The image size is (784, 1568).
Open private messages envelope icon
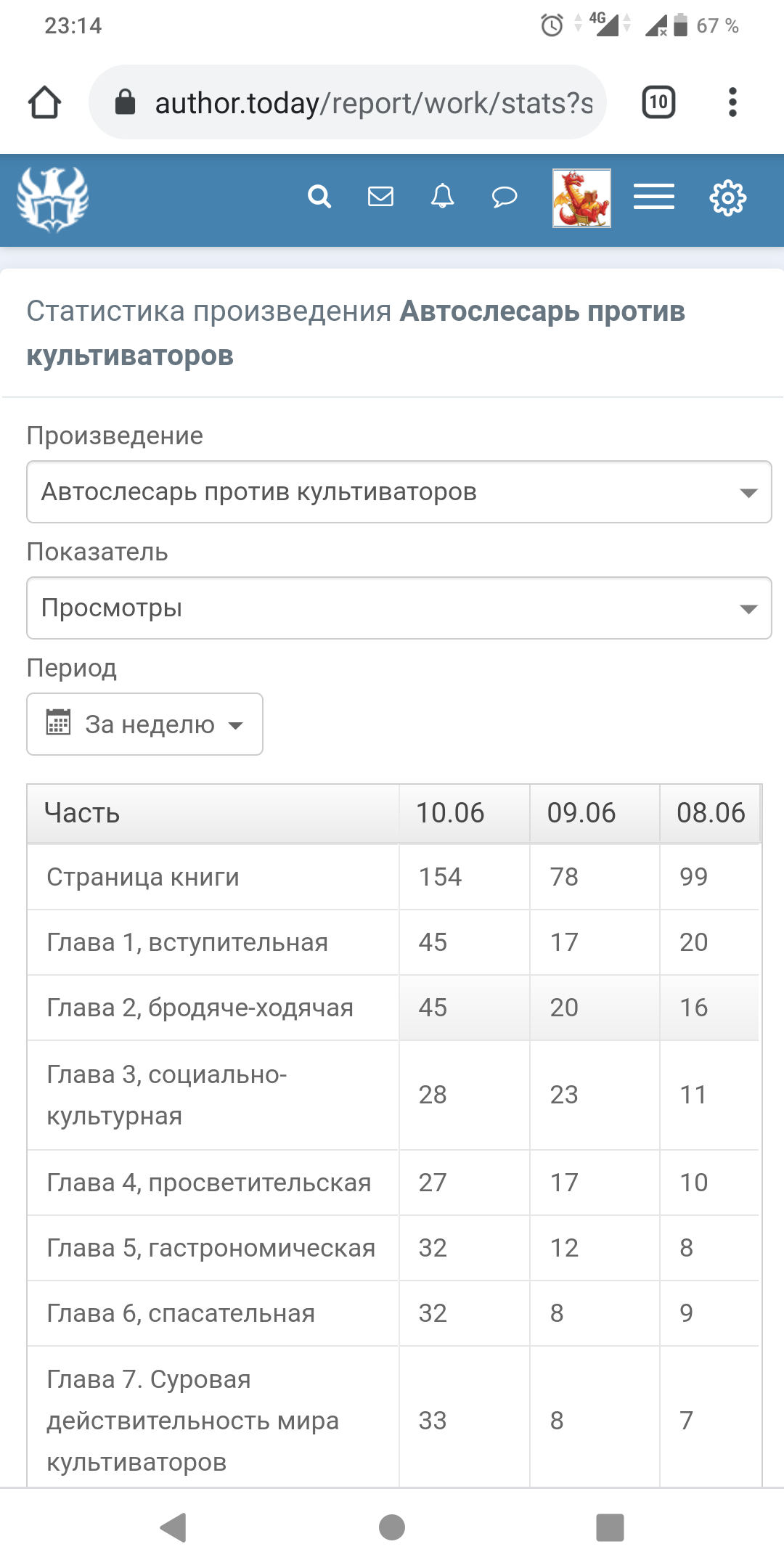(380, 197)
